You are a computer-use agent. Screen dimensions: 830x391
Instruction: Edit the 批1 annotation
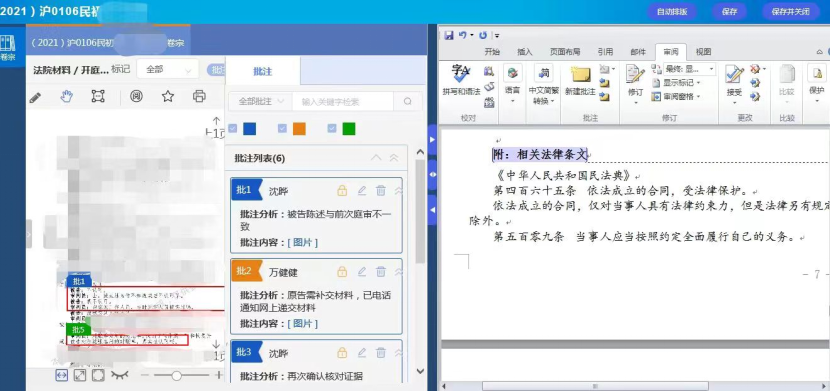[362, 190]
